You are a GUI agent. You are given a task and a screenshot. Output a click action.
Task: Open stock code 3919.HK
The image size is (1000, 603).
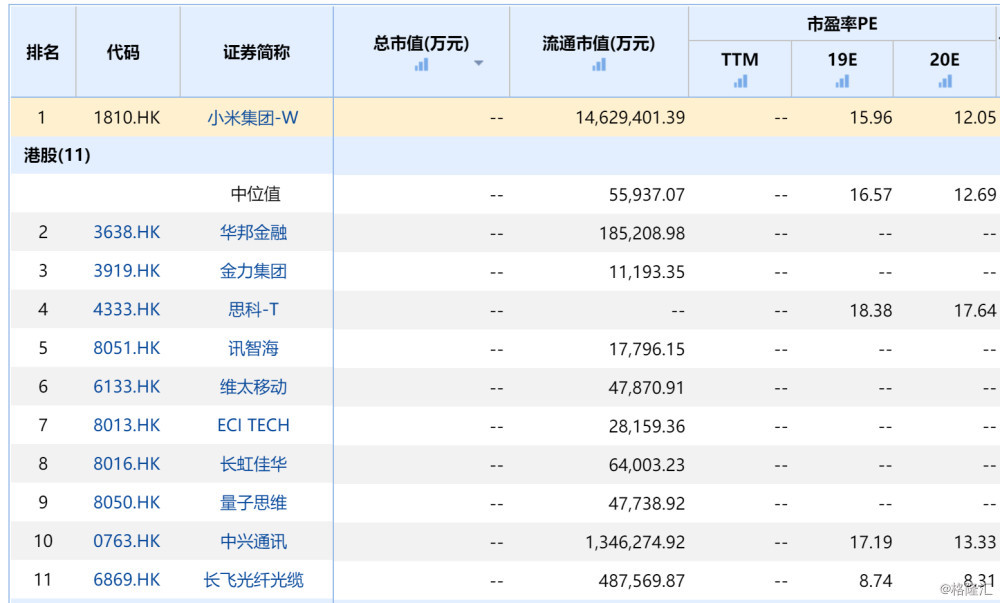tap(127, 271)
